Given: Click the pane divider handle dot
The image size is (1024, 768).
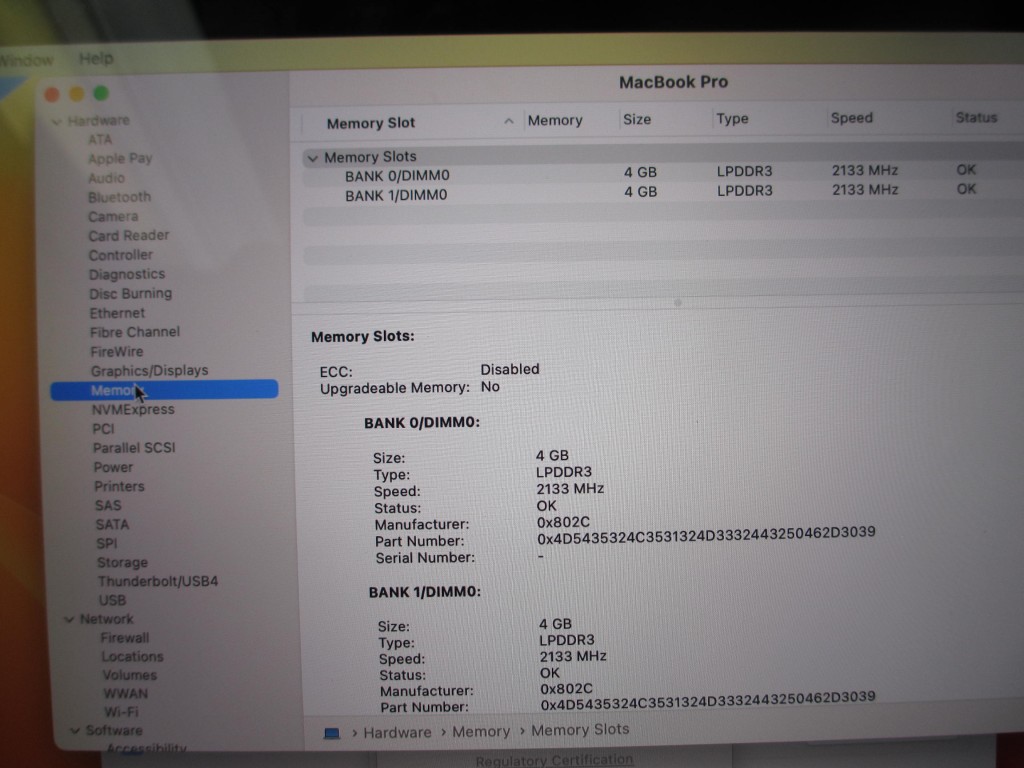Looking at the screenshot, I should (678, 303).
